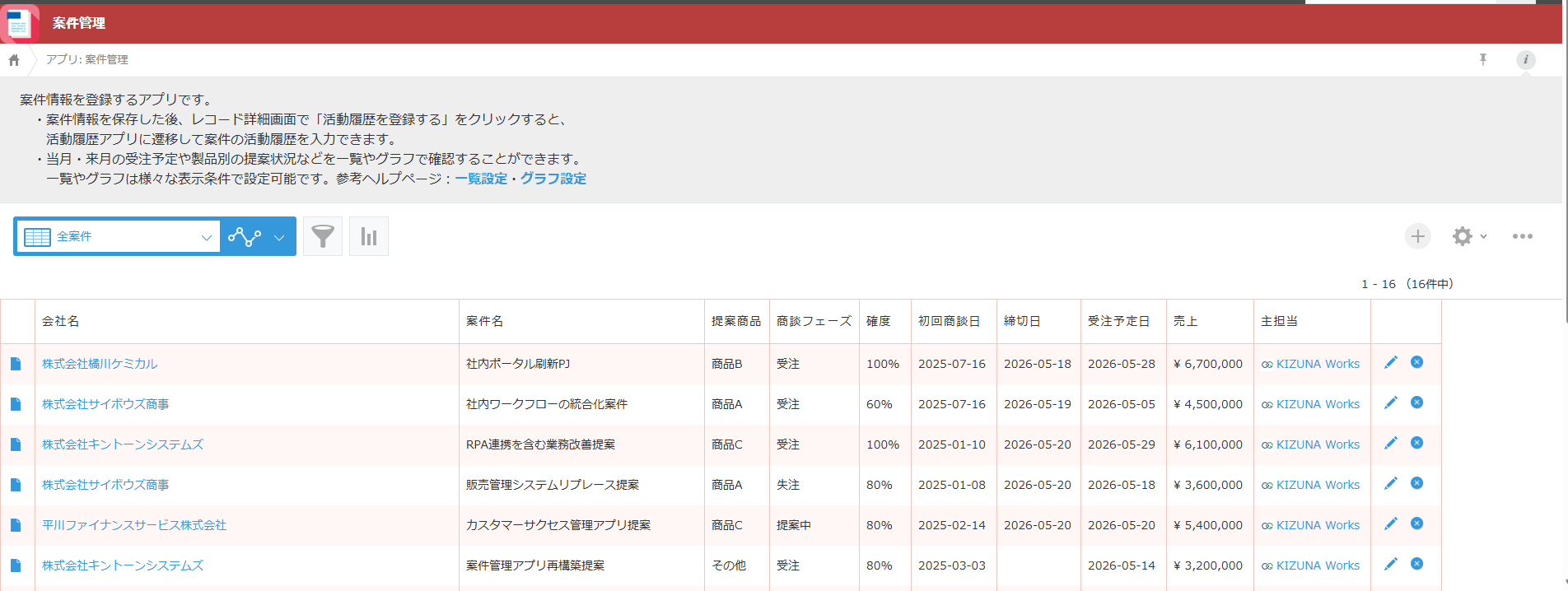Screen dimensions: 1568x591
Task: Toggle the app info icon
Action: [1526, 59]
